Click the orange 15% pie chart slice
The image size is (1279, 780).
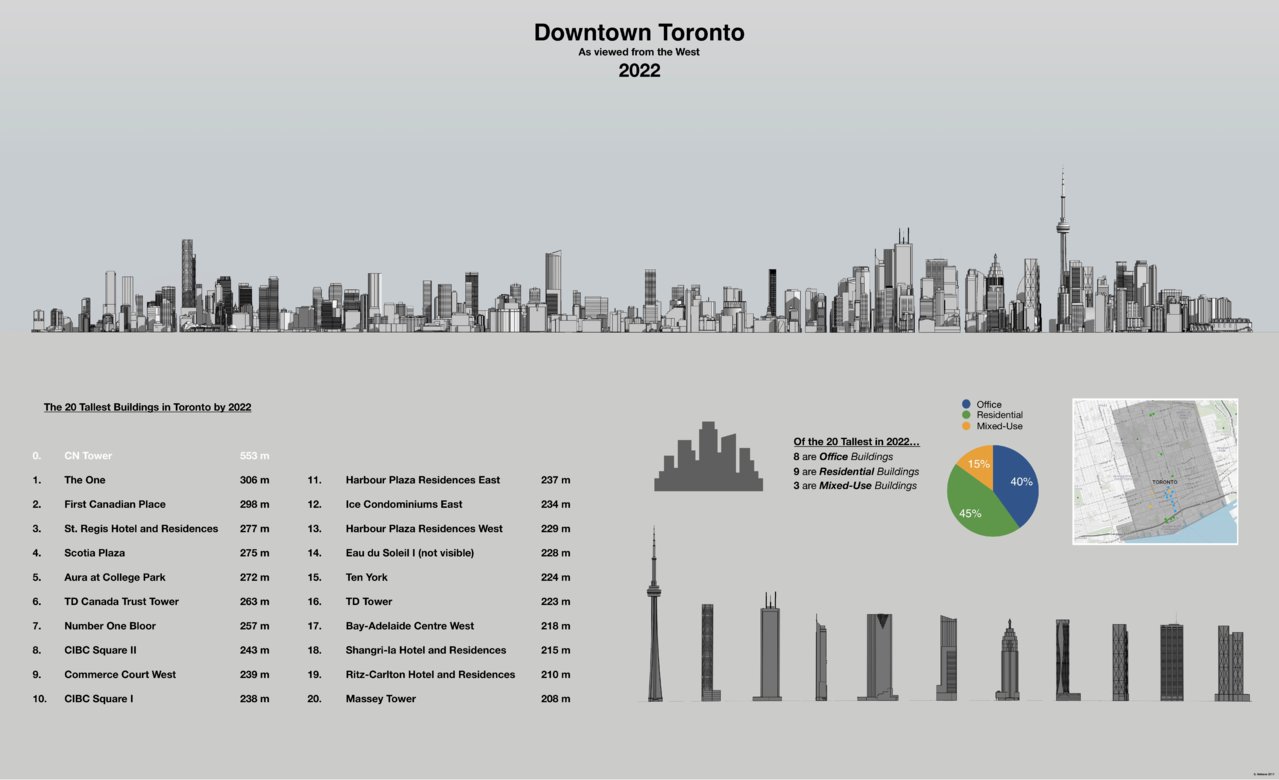point(978,465)
